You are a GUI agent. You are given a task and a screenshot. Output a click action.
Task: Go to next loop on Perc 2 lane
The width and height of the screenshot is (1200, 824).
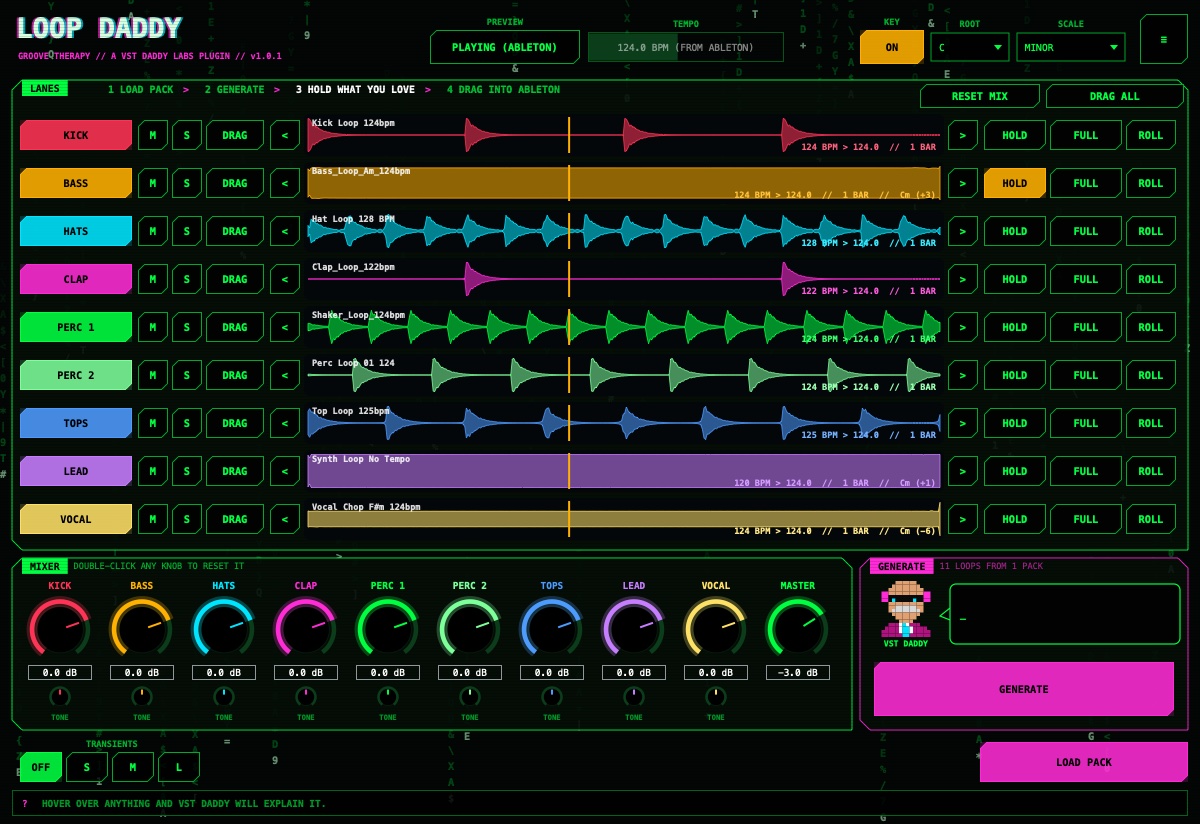click(963, 375)
